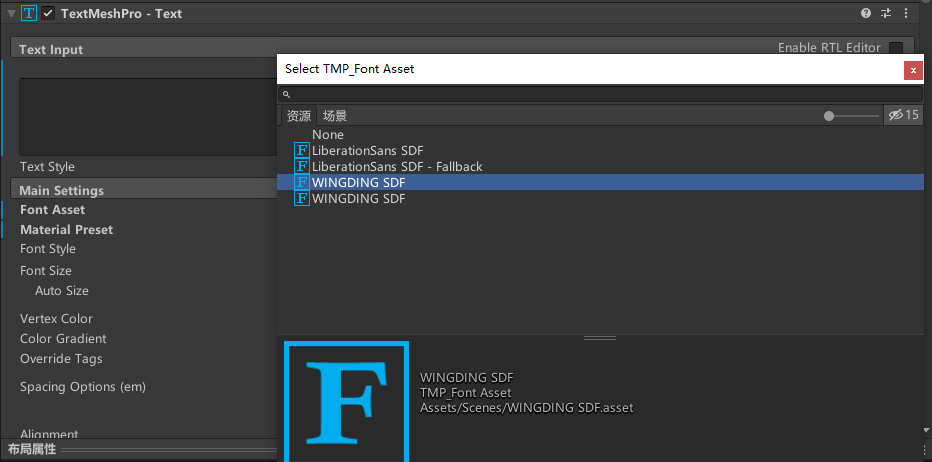Select LiberationSans SDF - Fallback asset
932x462 pixels.
(x=600, y=166)
